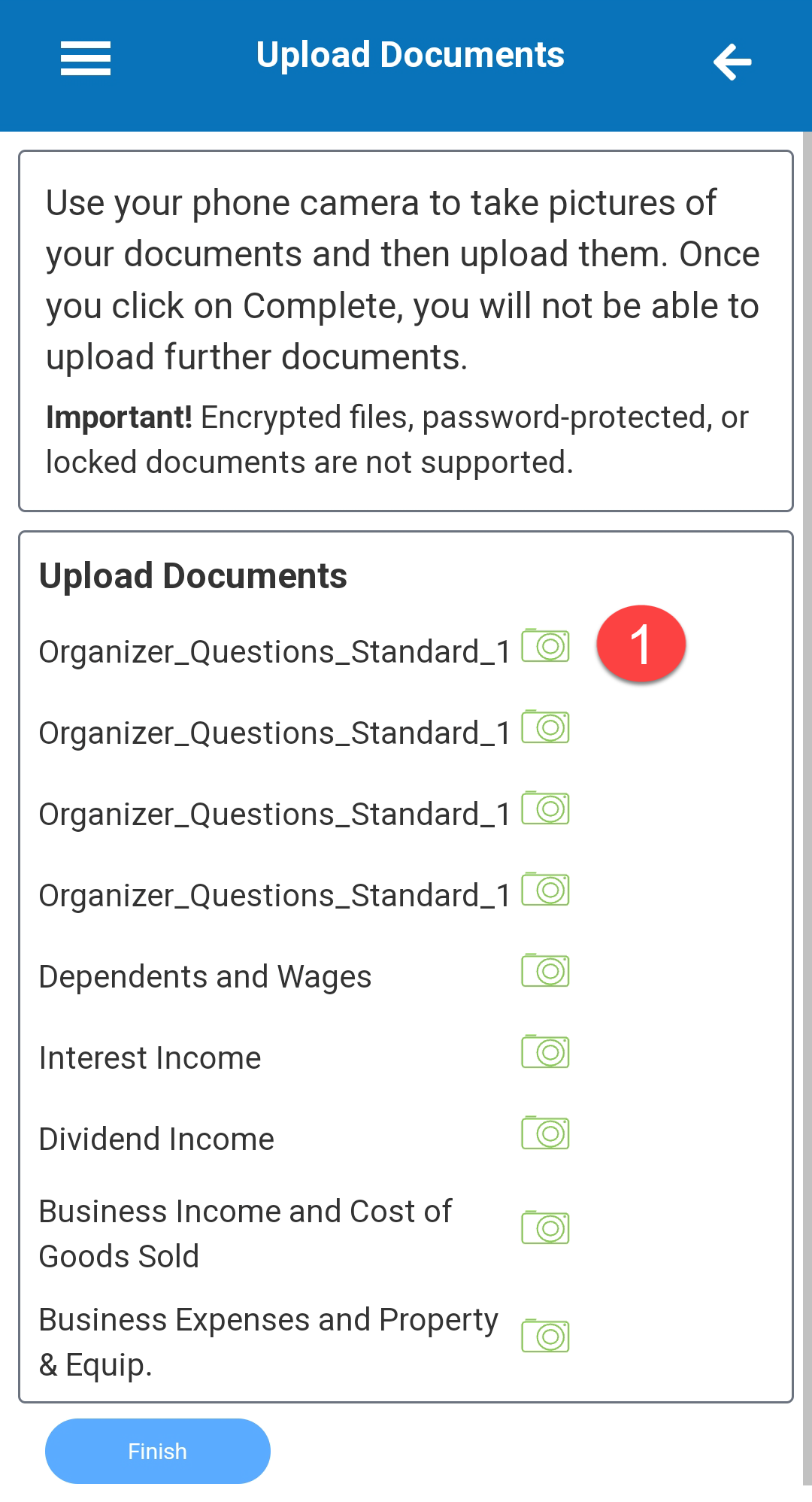This screenshot has height=1502, width=812.
Task: Tap camera icon for first Organizer_Questions_Standard_1
Action: (x=546, y=645)
